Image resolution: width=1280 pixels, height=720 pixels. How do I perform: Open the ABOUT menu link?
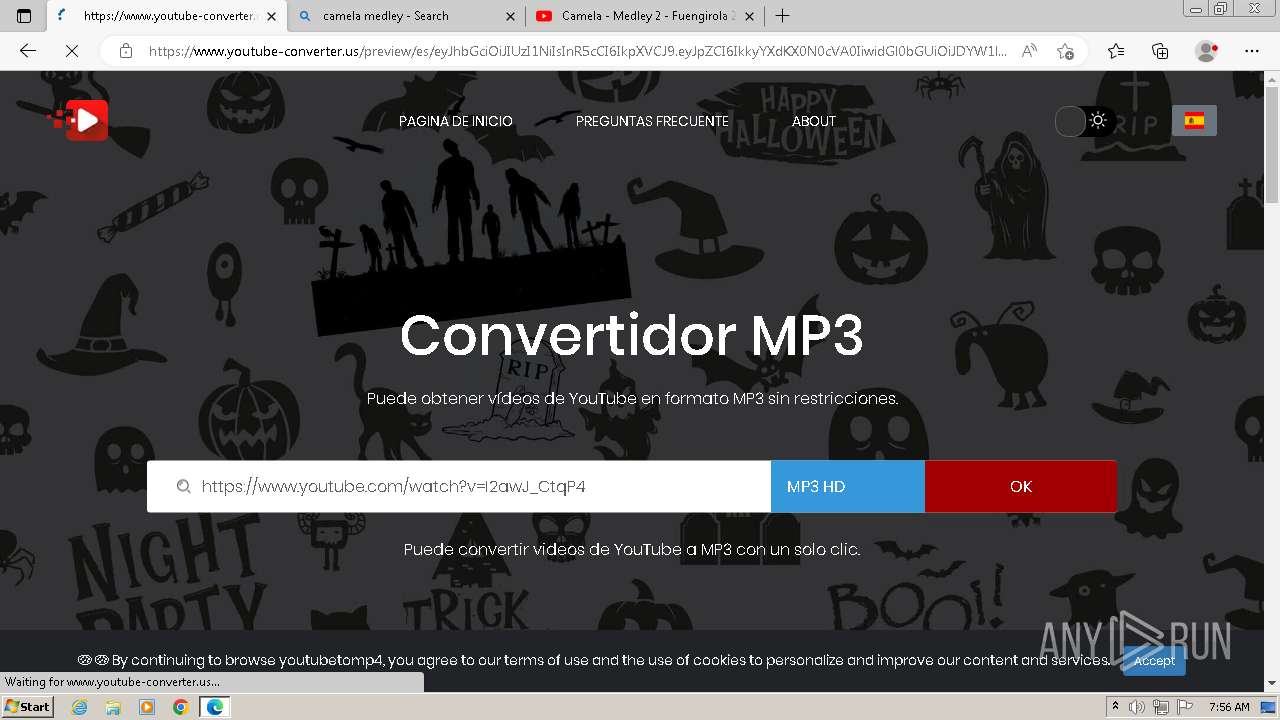pyautogui.click(x=814, y=121)
